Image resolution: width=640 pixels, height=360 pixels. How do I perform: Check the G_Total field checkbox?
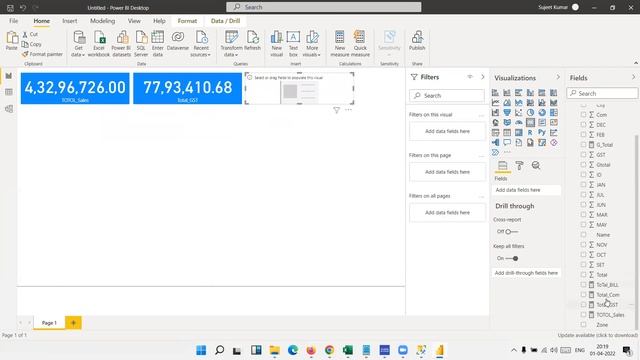tap(583, 144)
